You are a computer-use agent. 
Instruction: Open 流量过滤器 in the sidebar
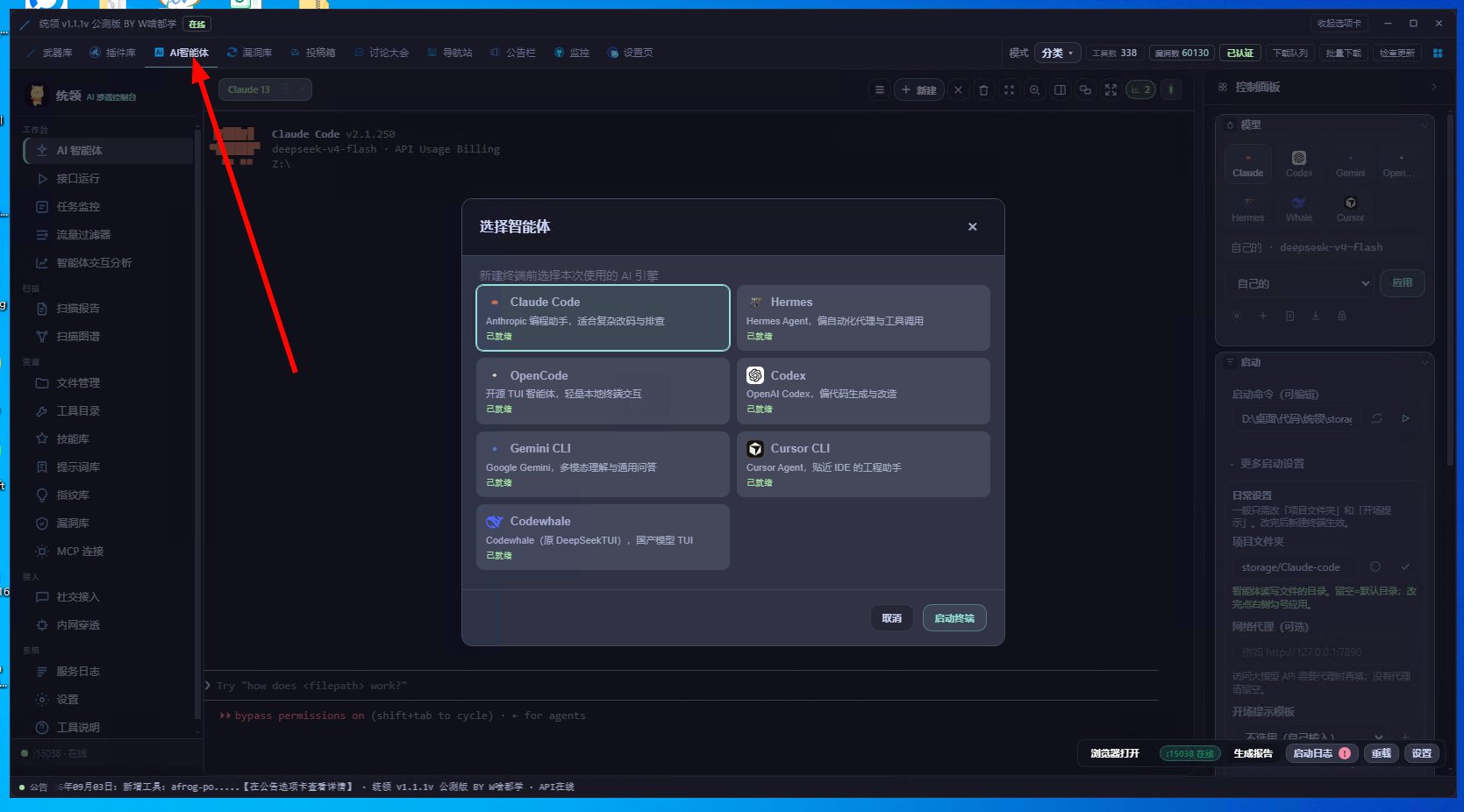click(x=108, y=235)
